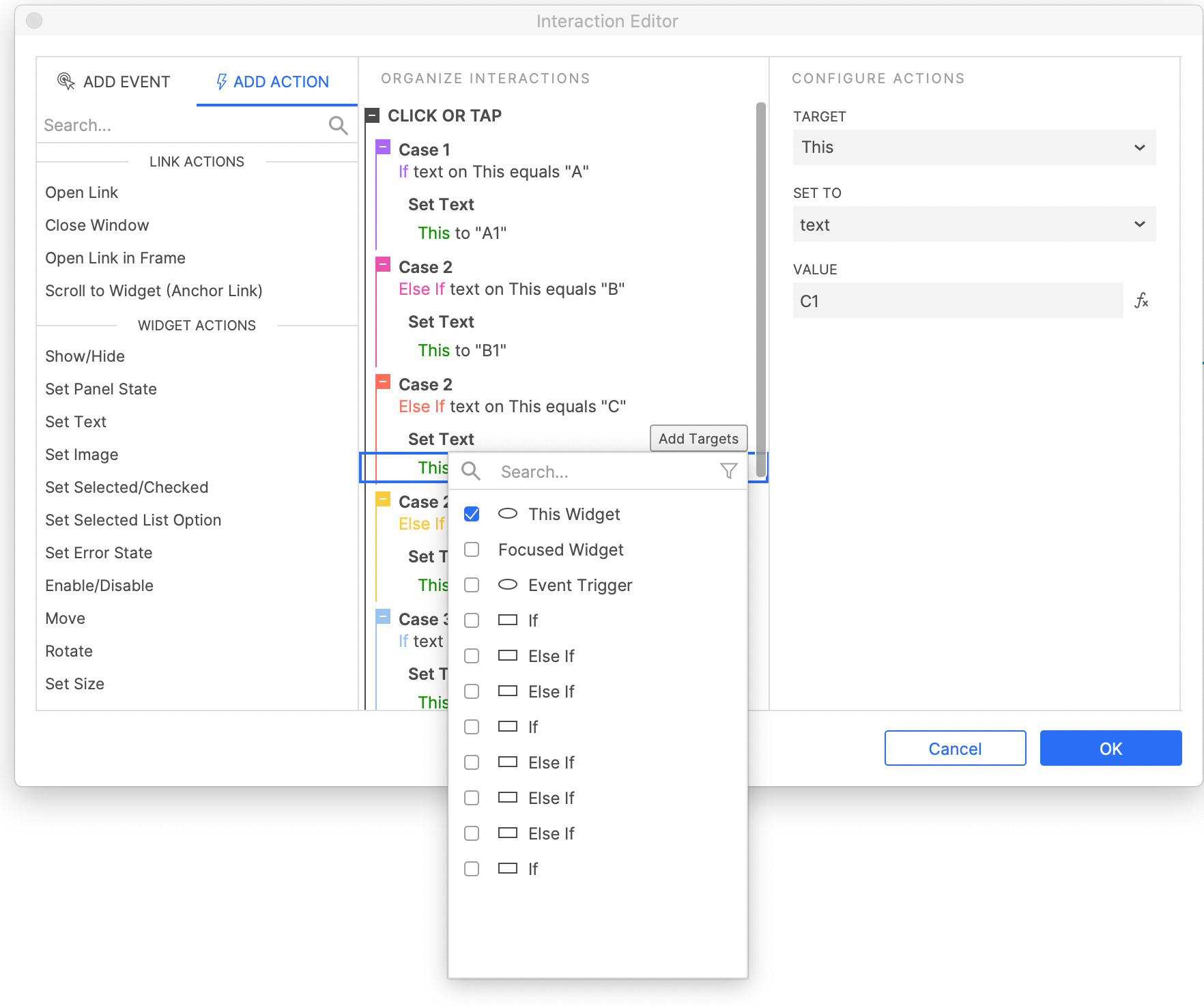Enable the Event Trigger checkbox
The height and width of the screenshot is (1006, 1204).
(472, 585)
